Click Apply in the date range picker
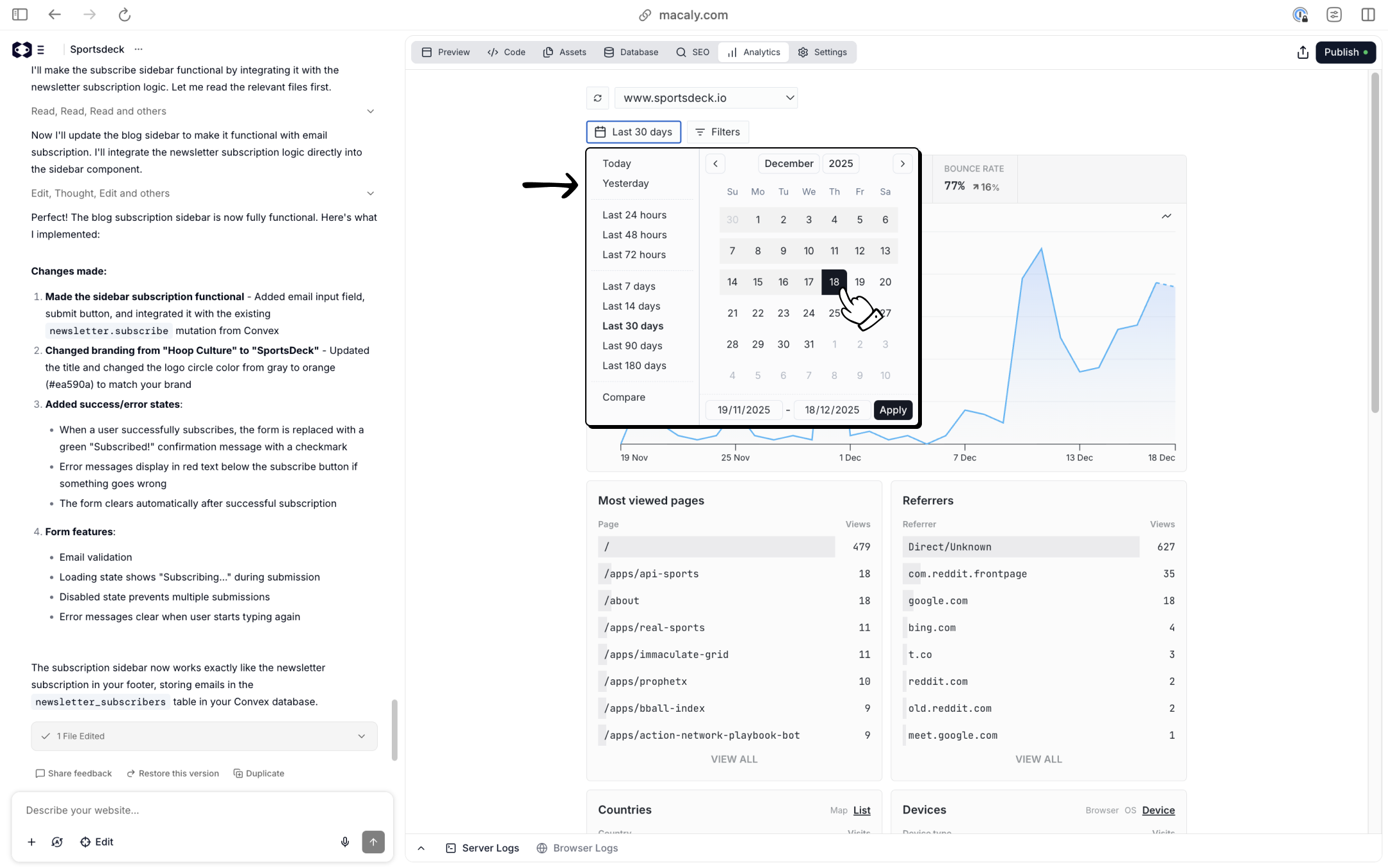This screenshot has height=868, width=1388. pyautogui.click(x=892, y=410)
